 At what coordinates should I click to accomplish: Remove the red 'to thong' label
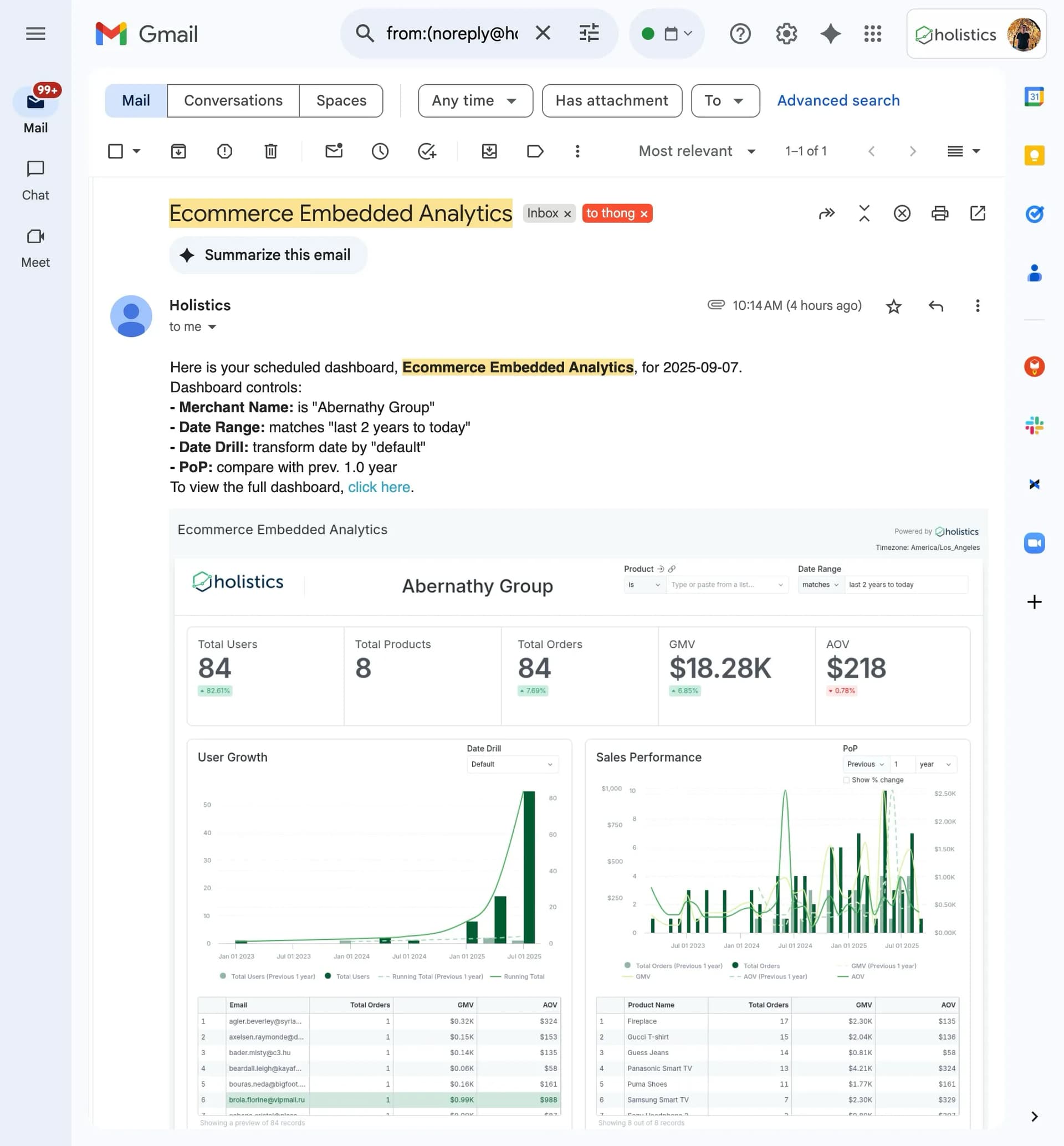[x=644, y=214]
